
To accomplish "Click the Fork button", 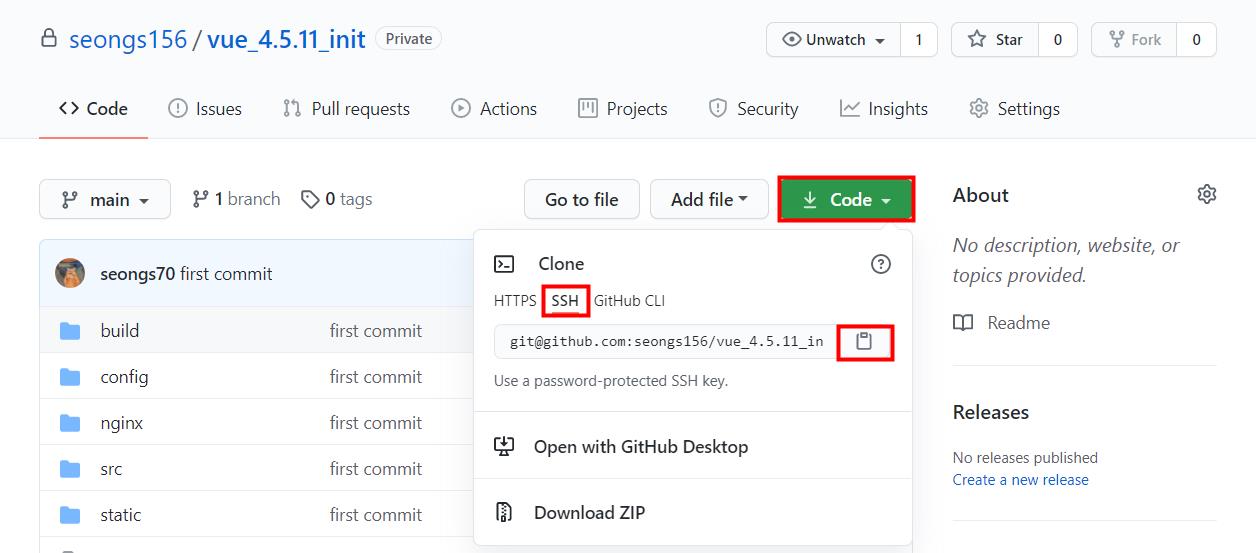I will point(1134,40).
